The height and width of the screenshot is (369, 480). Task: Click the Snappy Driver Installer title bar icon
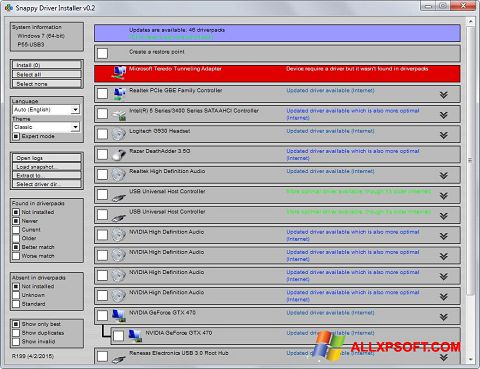9,7
